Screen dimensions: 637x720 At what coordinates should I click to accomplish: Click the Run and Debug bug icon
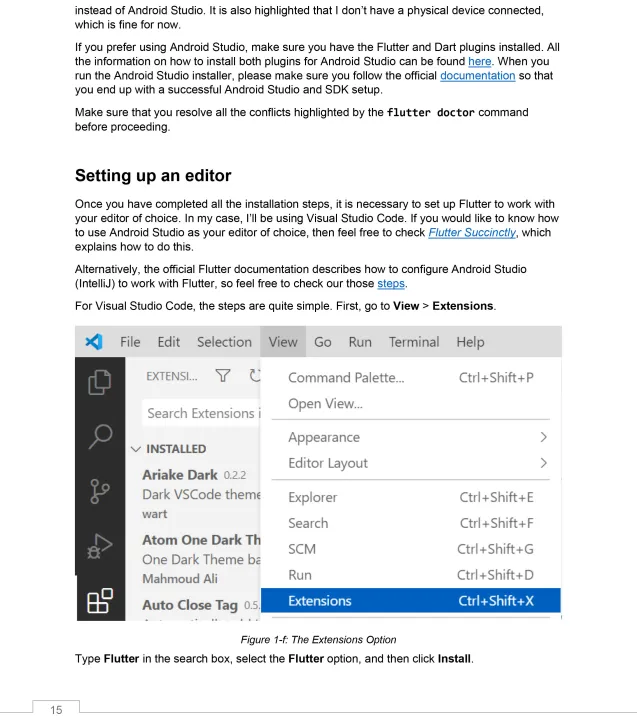point(101,546)
